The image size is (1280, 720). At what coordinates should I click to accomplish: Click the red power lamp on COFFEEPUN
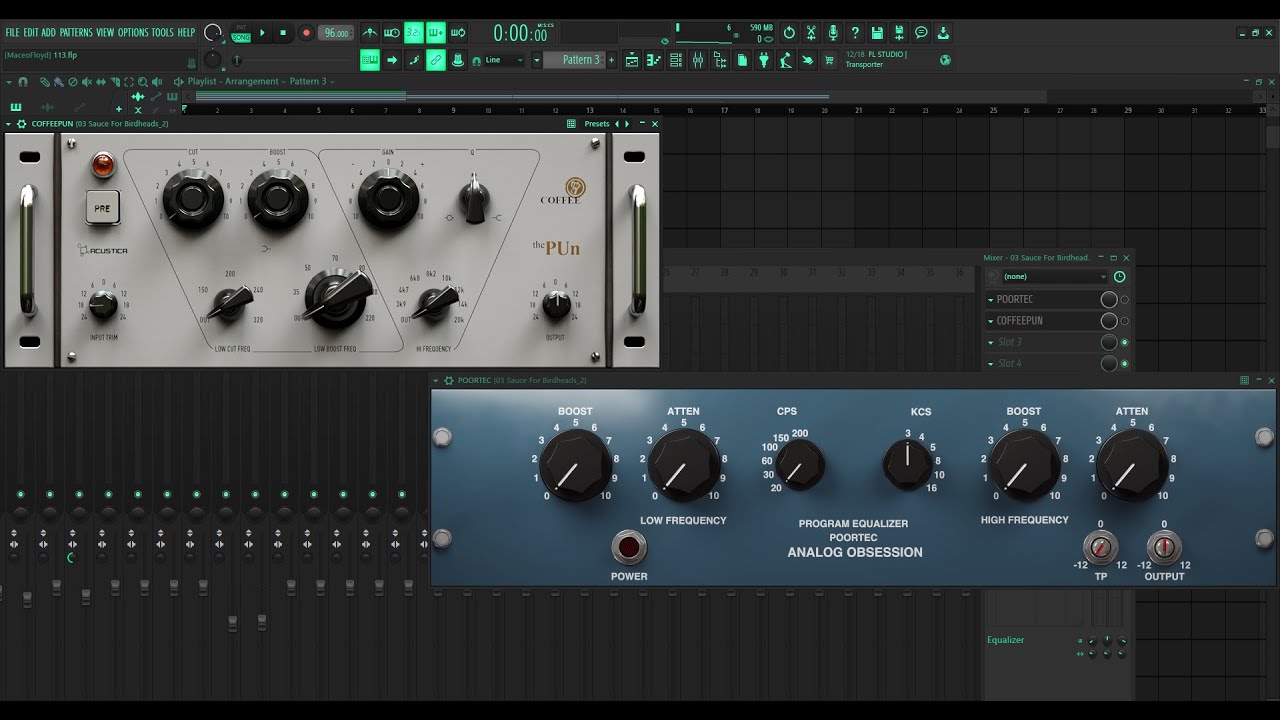pos(102,163)
